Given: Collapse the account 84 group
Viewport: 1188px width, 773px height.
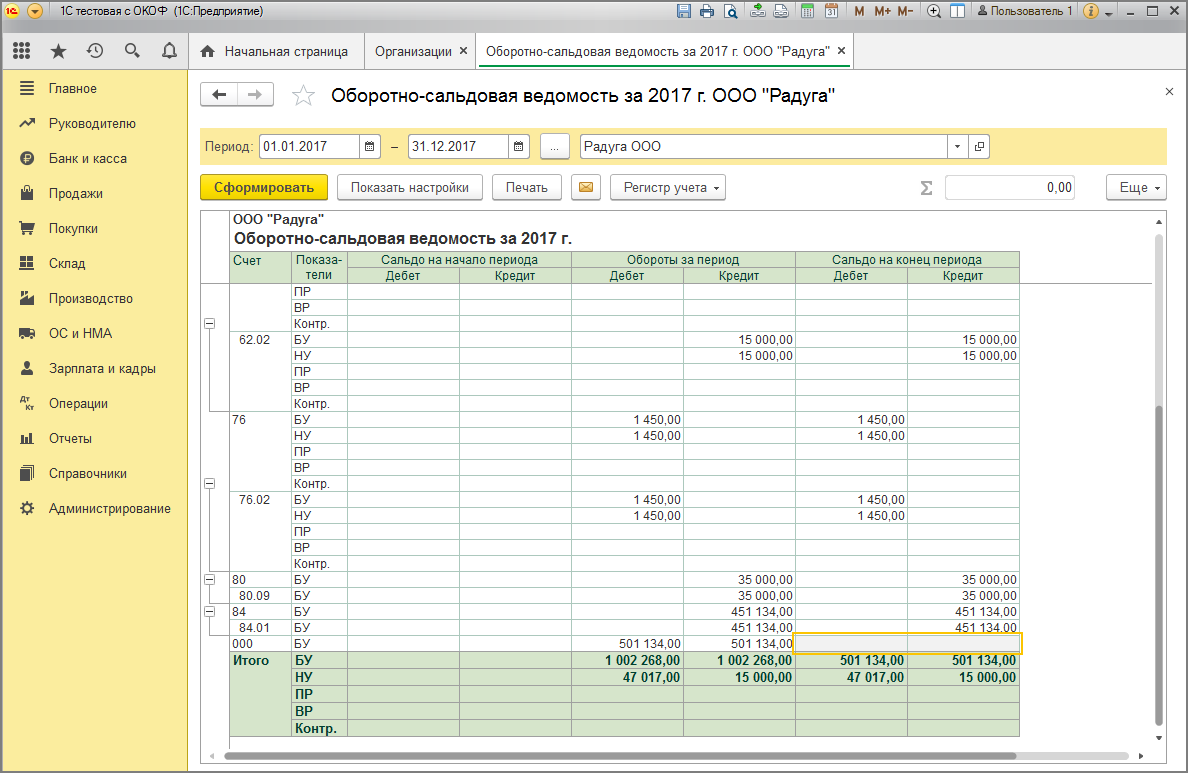Looking at the screenshot, I should 210,612.
